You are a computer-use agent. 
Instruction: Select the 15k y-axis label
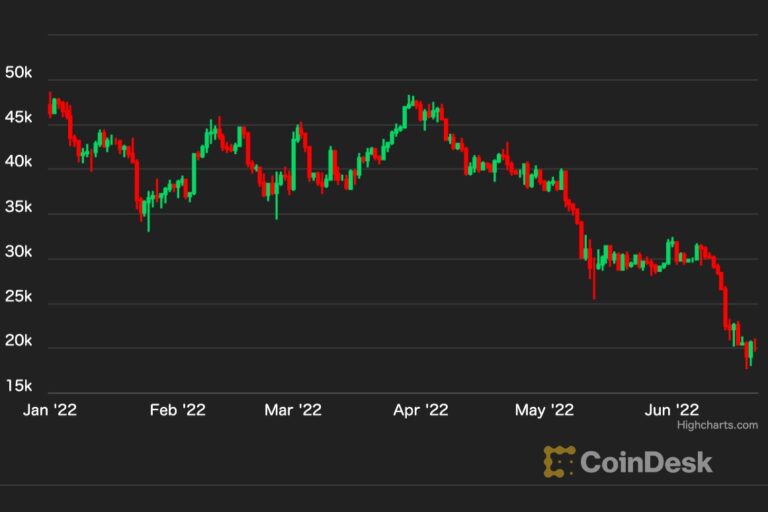point(19,386)
